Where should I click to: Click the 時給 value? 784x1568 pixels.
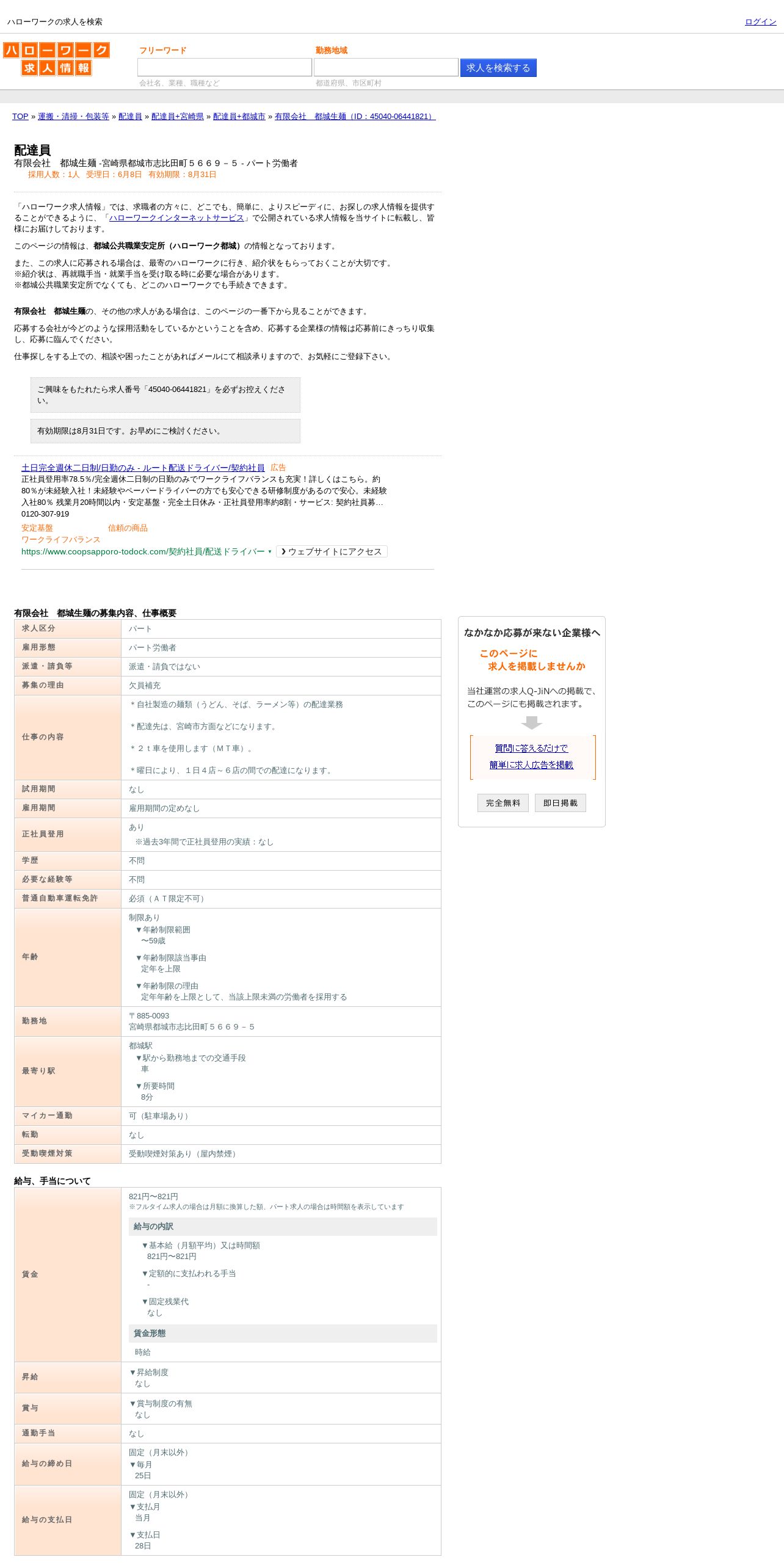[143, 1352]
